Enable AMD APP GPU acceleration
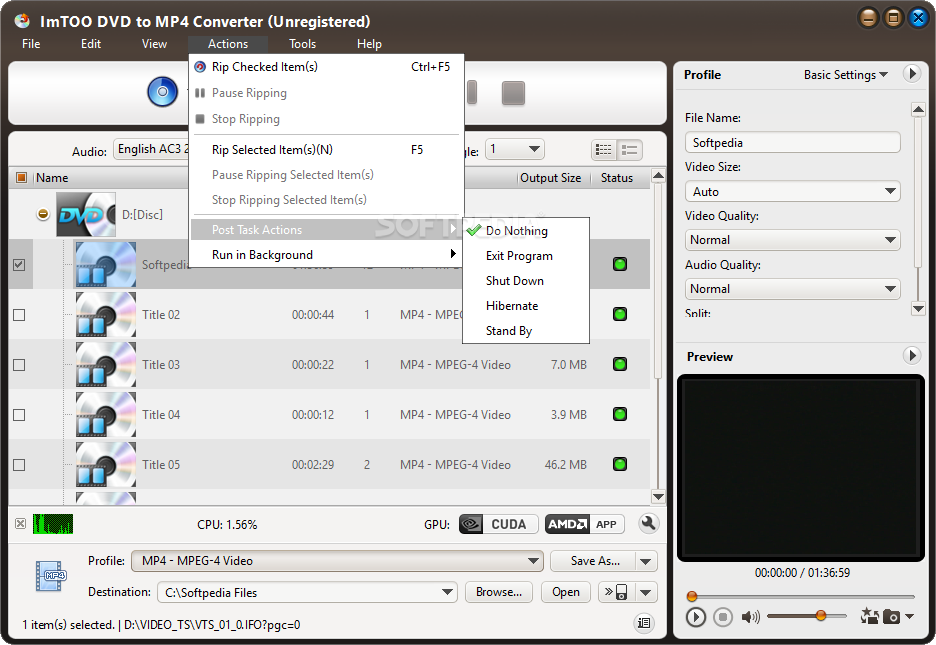Screen dimensions: 936x645 [x=584, y=524]
